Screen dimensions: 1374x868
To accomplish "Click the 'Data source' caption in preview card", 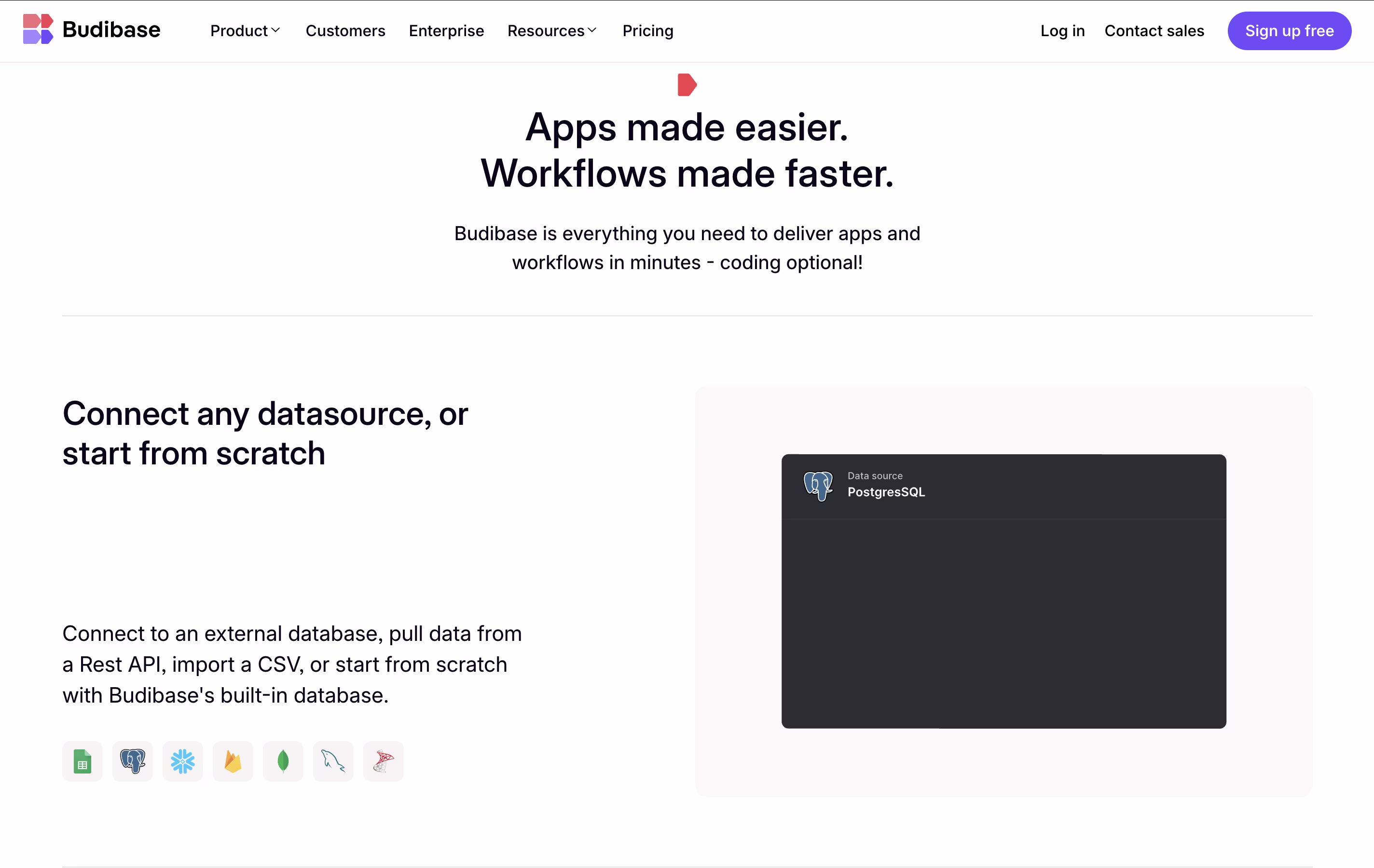I will [875, 475].
